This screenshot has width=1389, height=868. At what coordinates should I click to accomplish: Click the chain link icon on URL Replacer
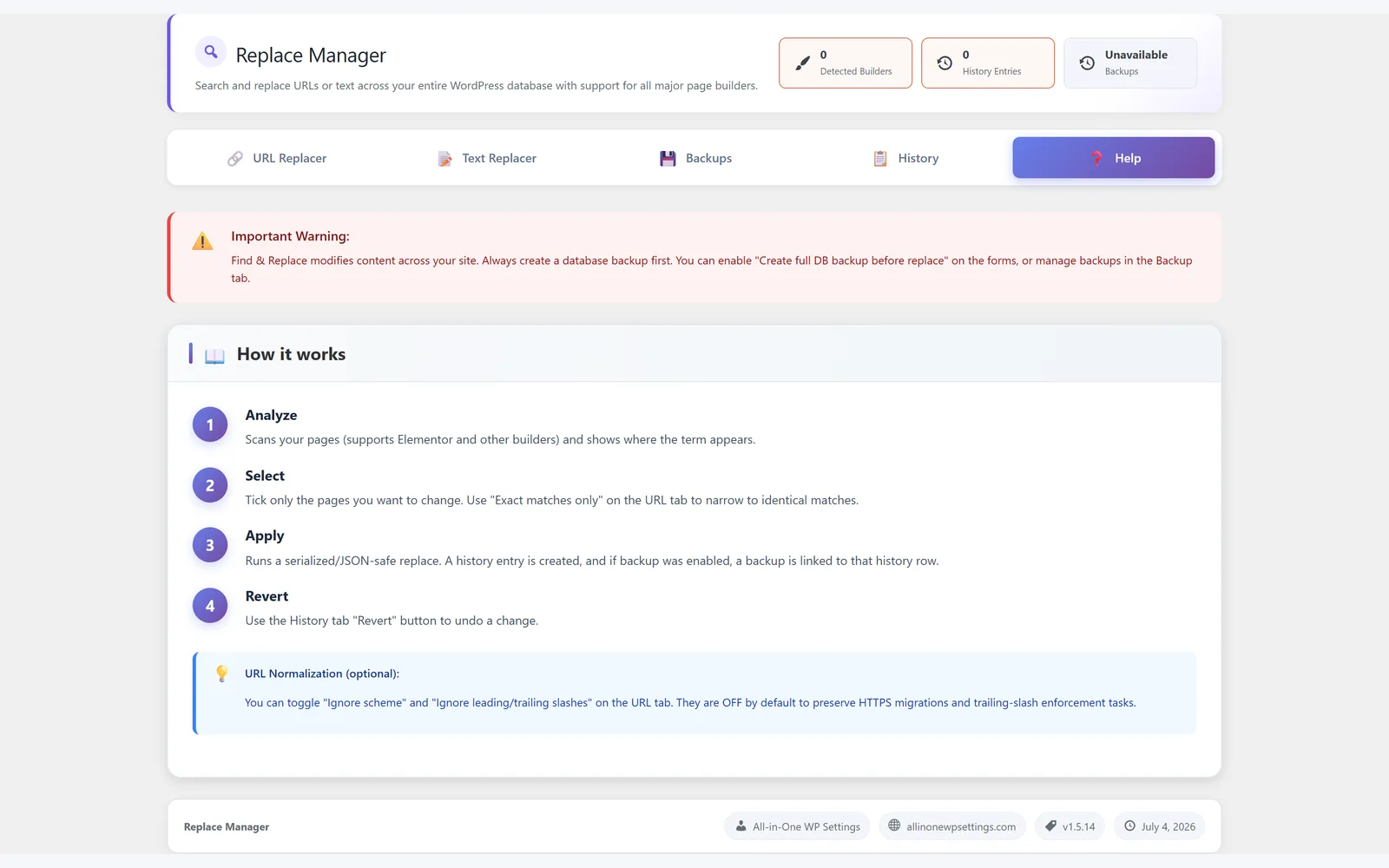pos(235,158)
